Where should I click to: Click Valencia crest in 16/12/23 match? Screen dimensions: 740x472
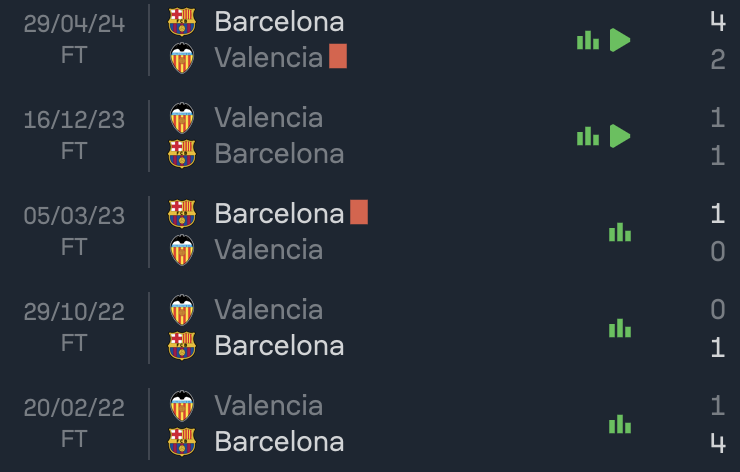pos(182,118)
